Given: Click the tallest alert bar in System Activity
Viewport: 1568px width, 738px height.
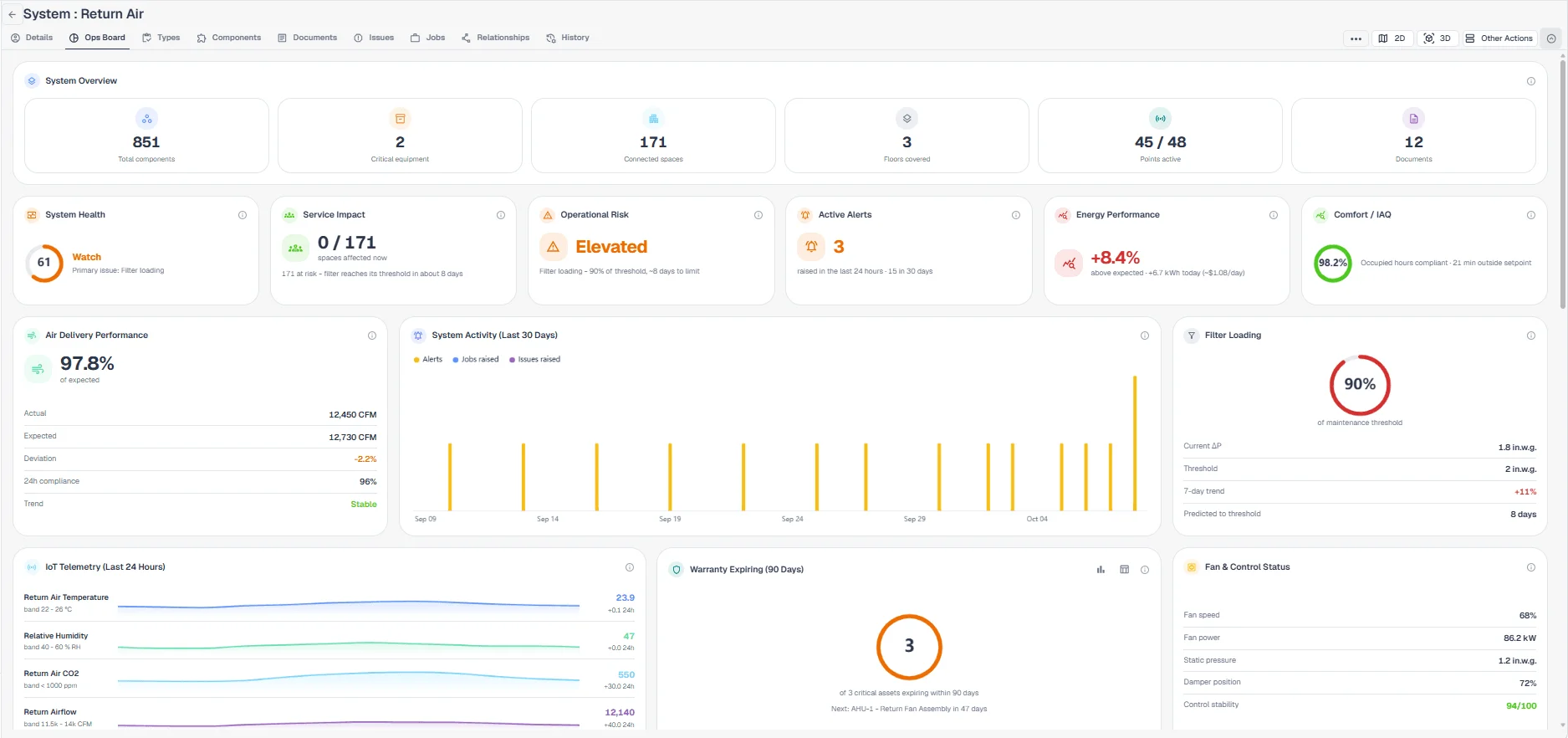Looking at the screenshot, I should coord(1135,443).
